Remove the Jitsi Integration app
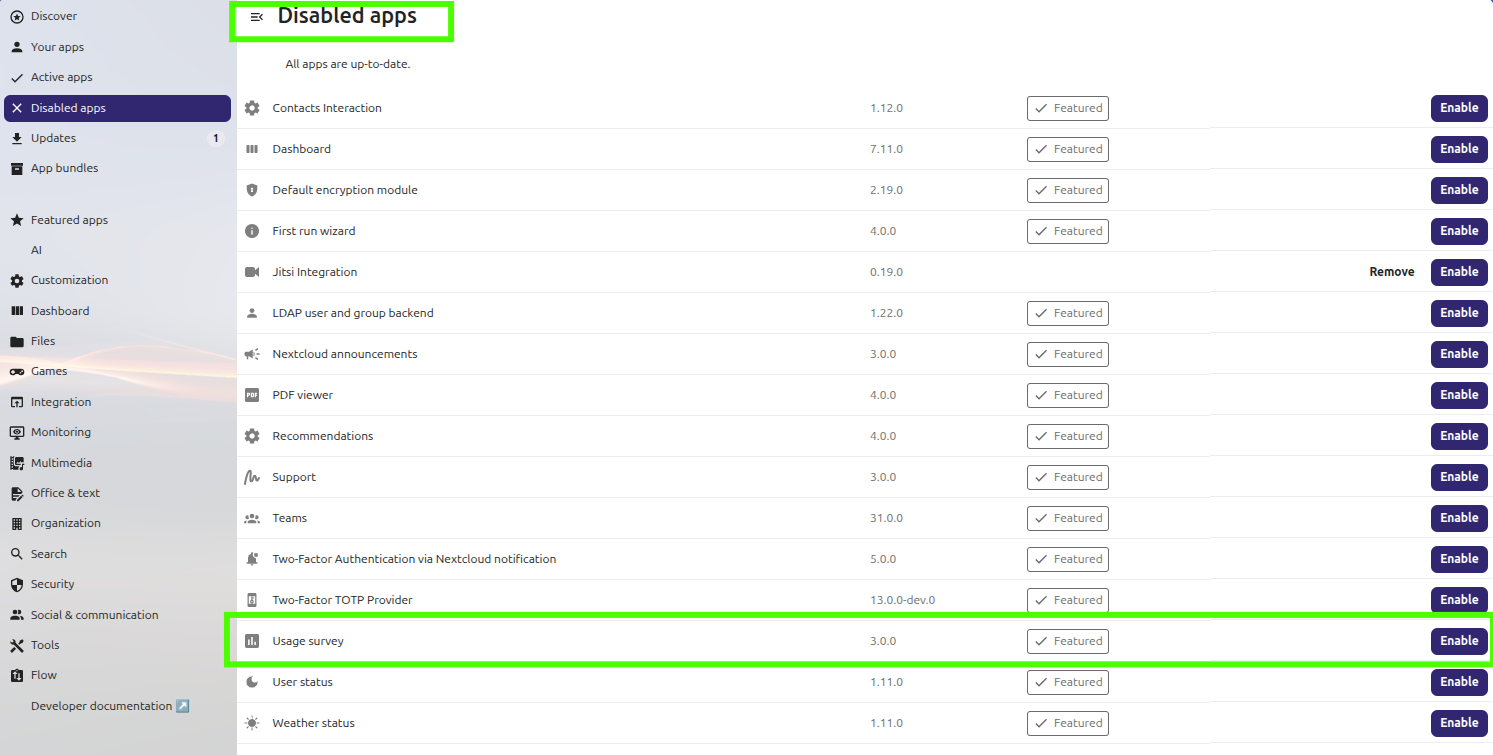 [x=1391, y=272]
